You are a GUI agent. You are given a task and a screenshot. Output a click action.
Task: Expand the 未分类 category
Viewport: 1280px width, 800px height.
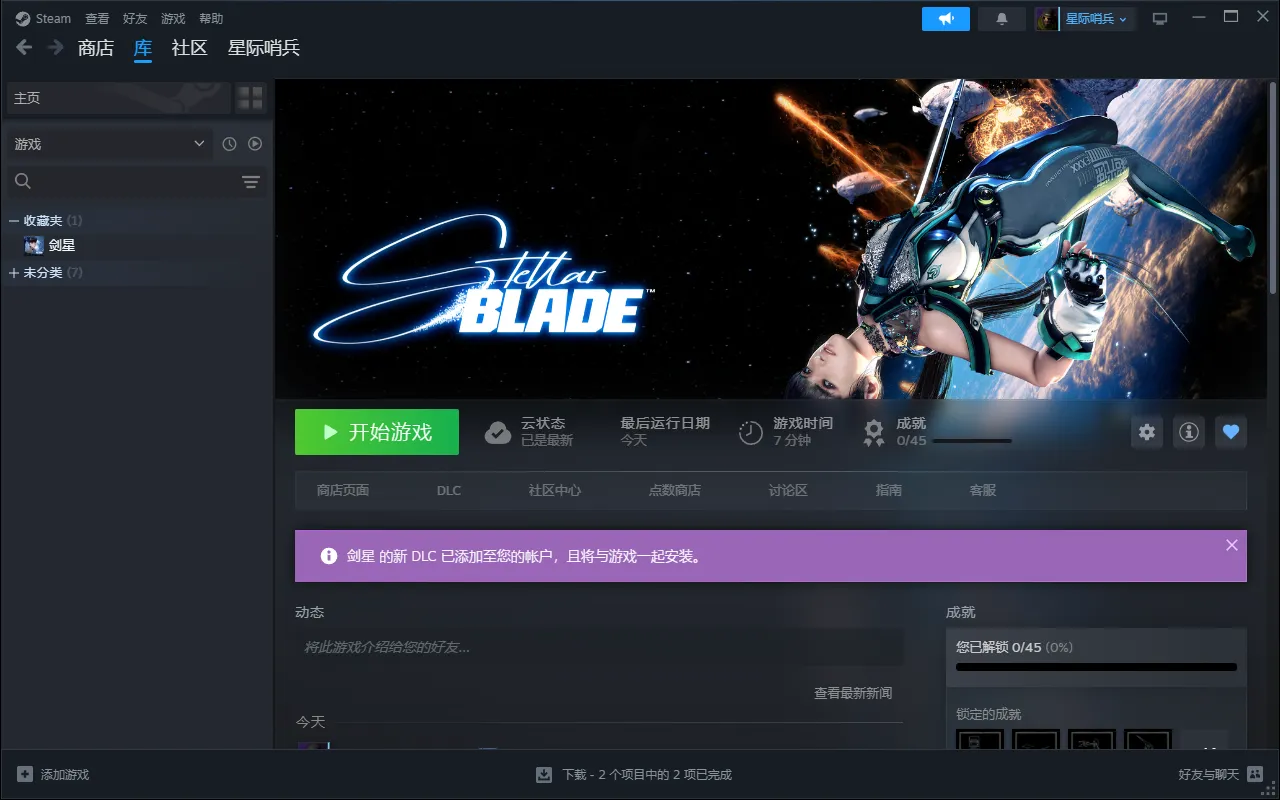tap(14, 272)
